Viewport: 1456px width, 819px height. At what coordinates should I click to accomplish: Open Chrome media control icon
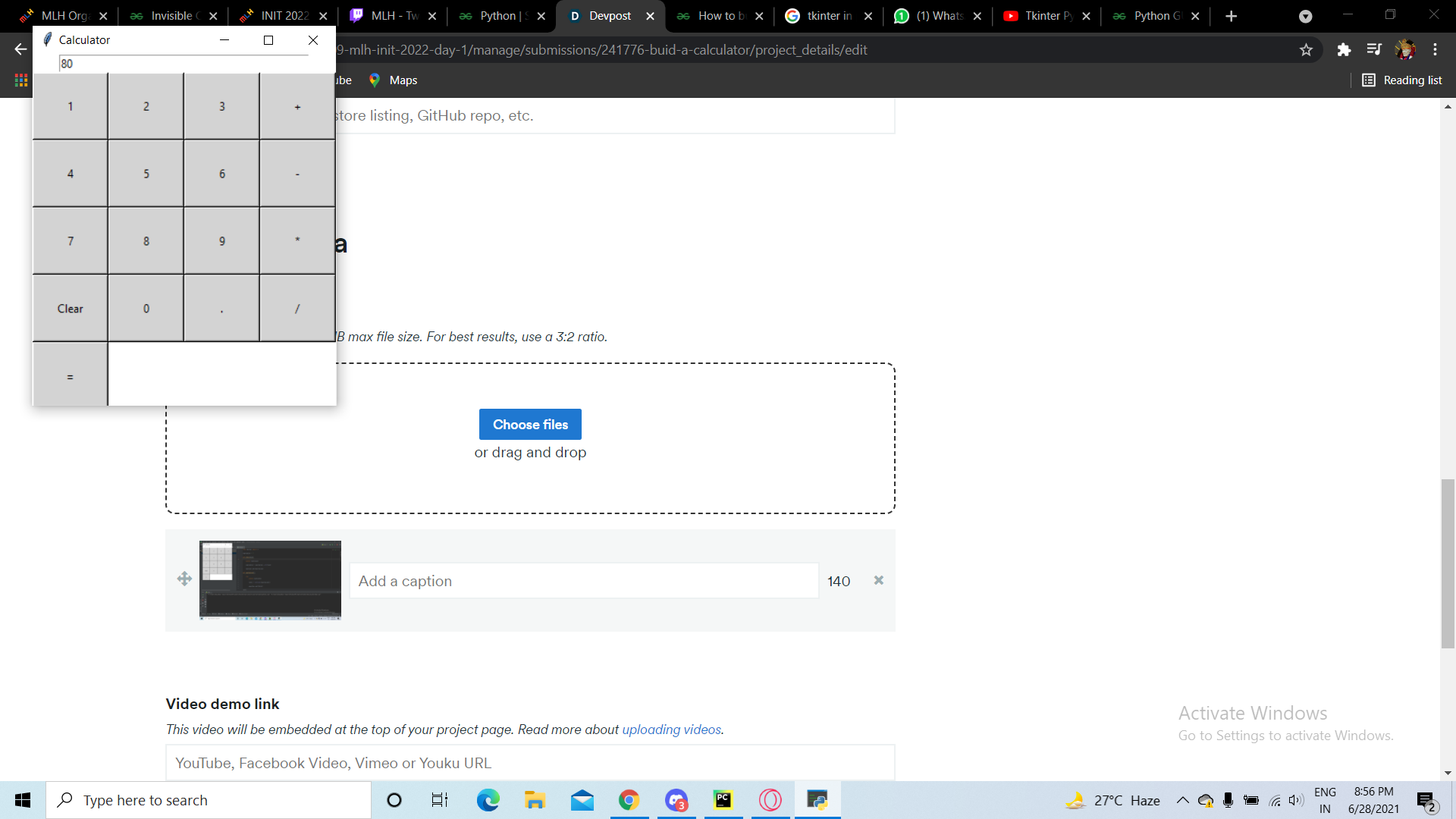1374,50
